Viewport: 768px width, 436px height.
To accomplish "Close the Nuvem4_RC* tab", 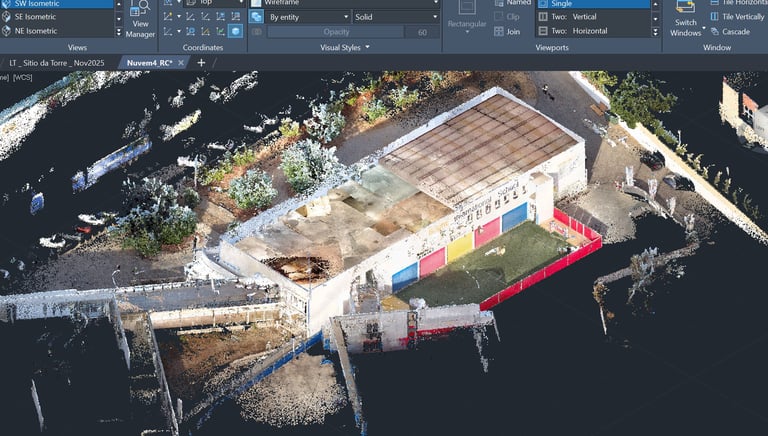I will (x=181, y=63).
